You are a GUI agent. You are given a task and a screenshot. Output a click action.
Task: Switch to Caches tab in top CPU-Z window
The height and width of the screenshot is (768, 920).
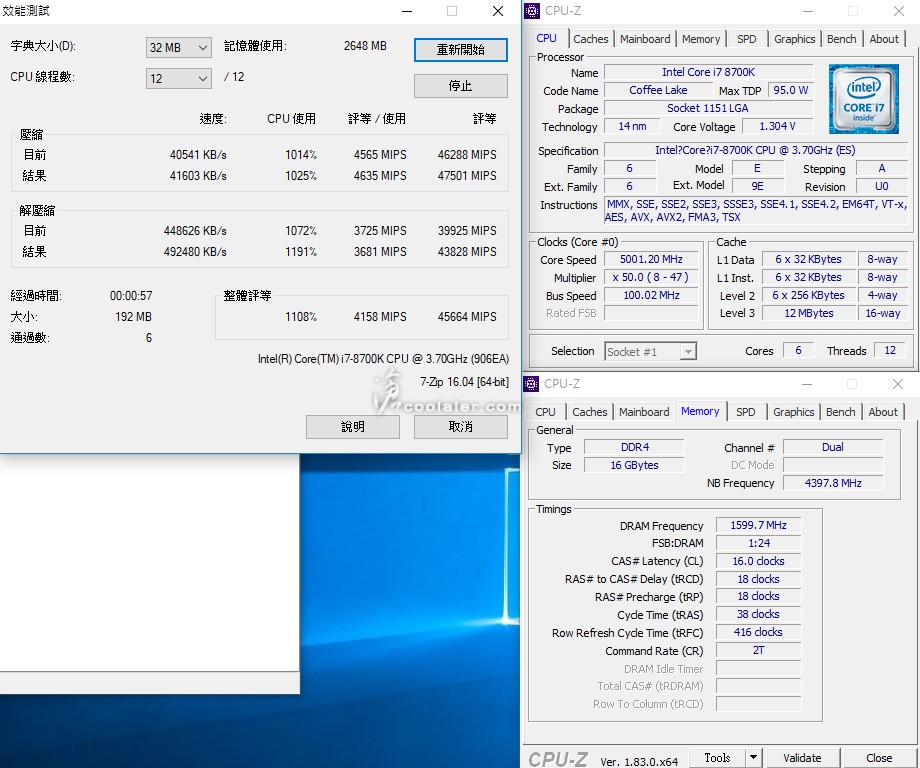[x=590, y=39]
